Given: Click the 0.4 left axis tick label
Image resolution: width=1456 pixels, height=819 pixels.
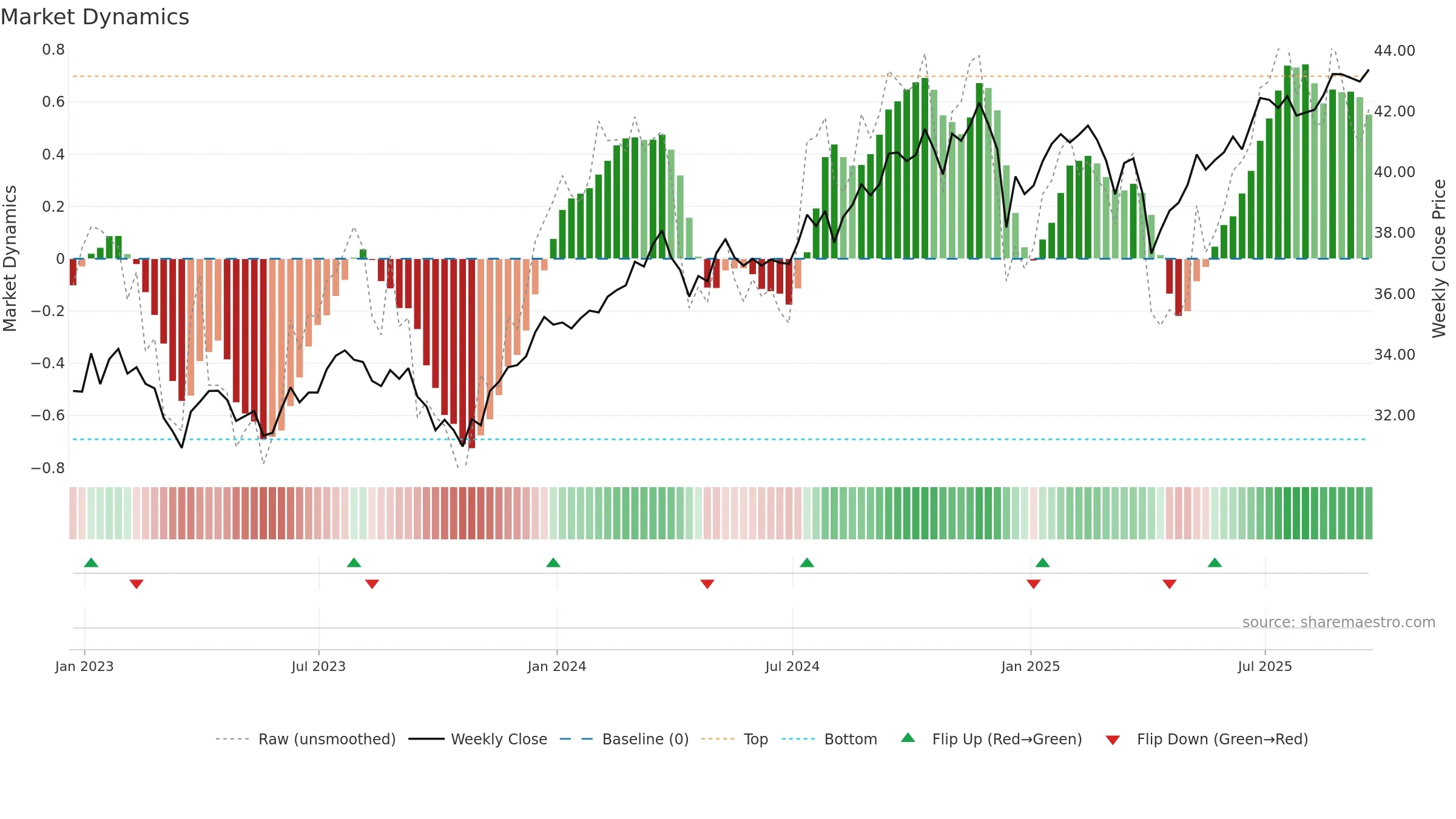Looking at the screenshot, I should pyautogui.click(x=53, y=155).
